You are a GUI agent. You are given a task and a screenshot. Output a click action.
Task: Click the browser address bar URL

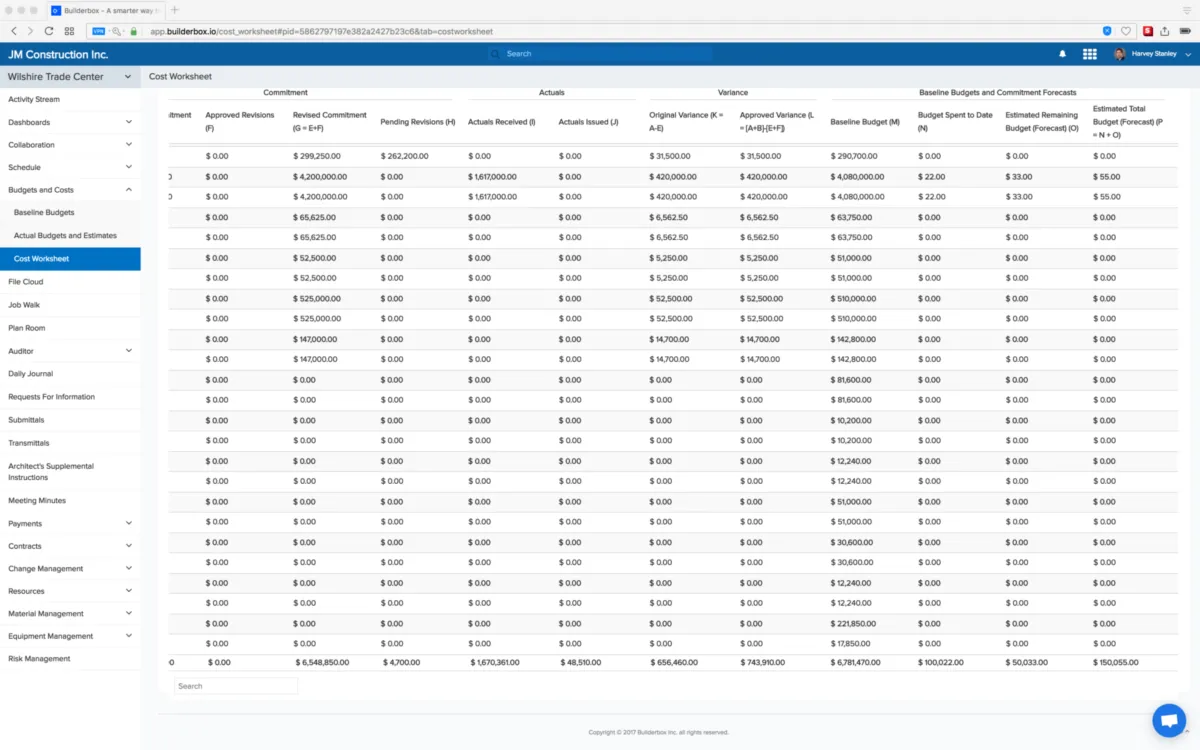(322, 31)
